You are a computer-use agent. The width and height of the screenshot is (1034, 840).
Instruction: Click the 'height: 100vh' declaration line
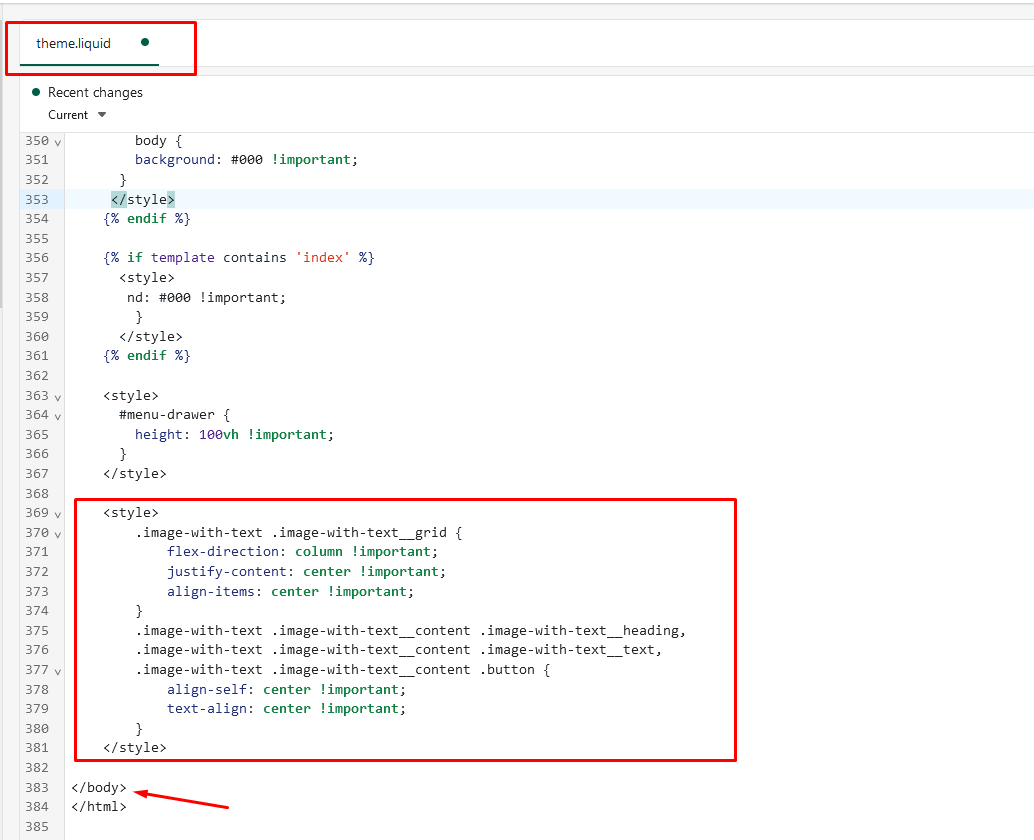pyautogui.click(x=232, y=435)
